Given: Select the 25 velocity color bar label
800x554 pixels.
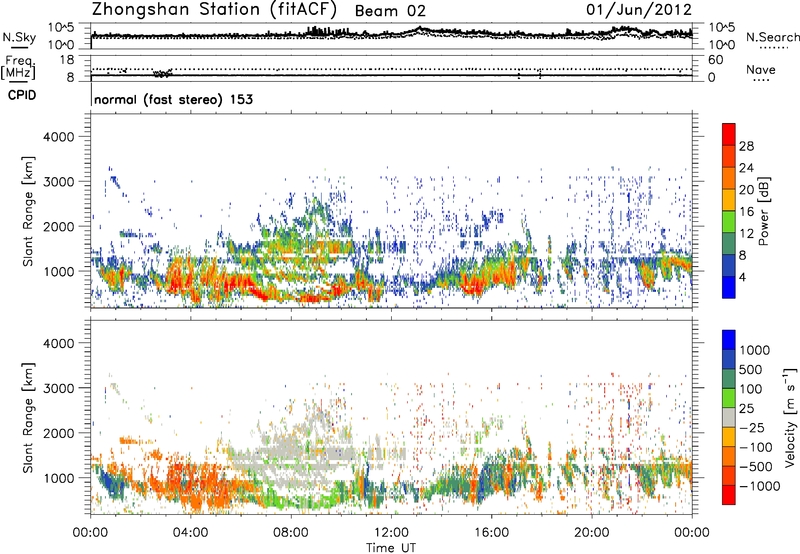Looking at the screenshot, I should [x=747, y=409].
